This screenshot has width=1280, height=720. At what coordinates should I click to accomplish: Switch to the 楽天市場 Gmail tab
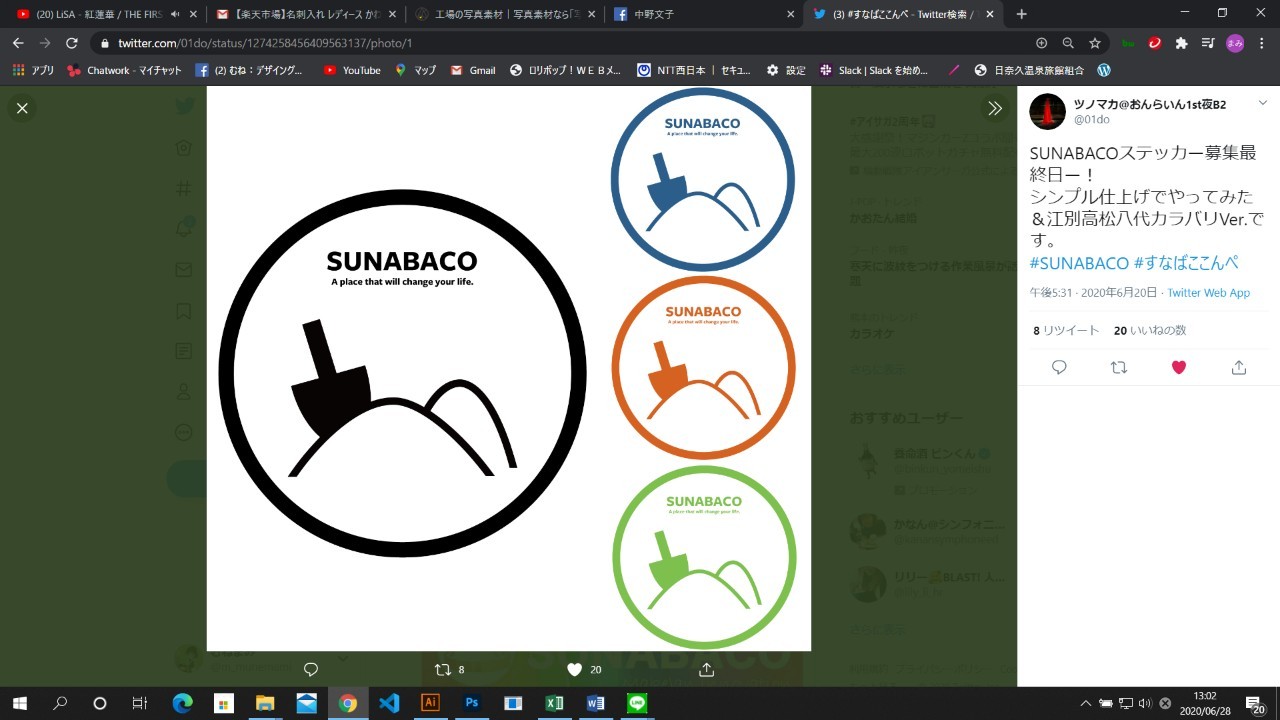pyautogui.click(x=305, y=14)
